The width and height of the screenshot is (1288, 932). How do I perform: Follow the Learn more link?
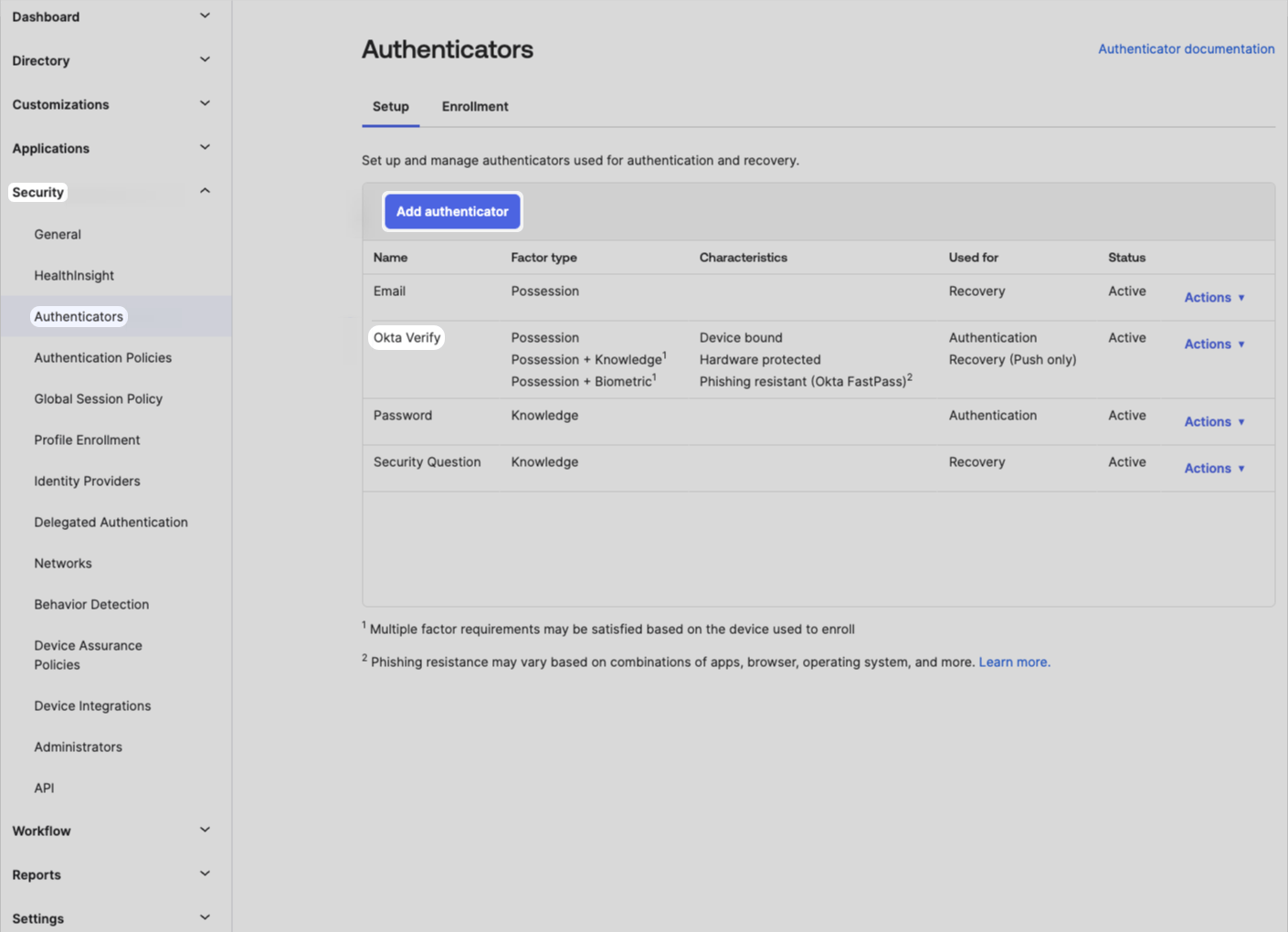[1014, 662]
